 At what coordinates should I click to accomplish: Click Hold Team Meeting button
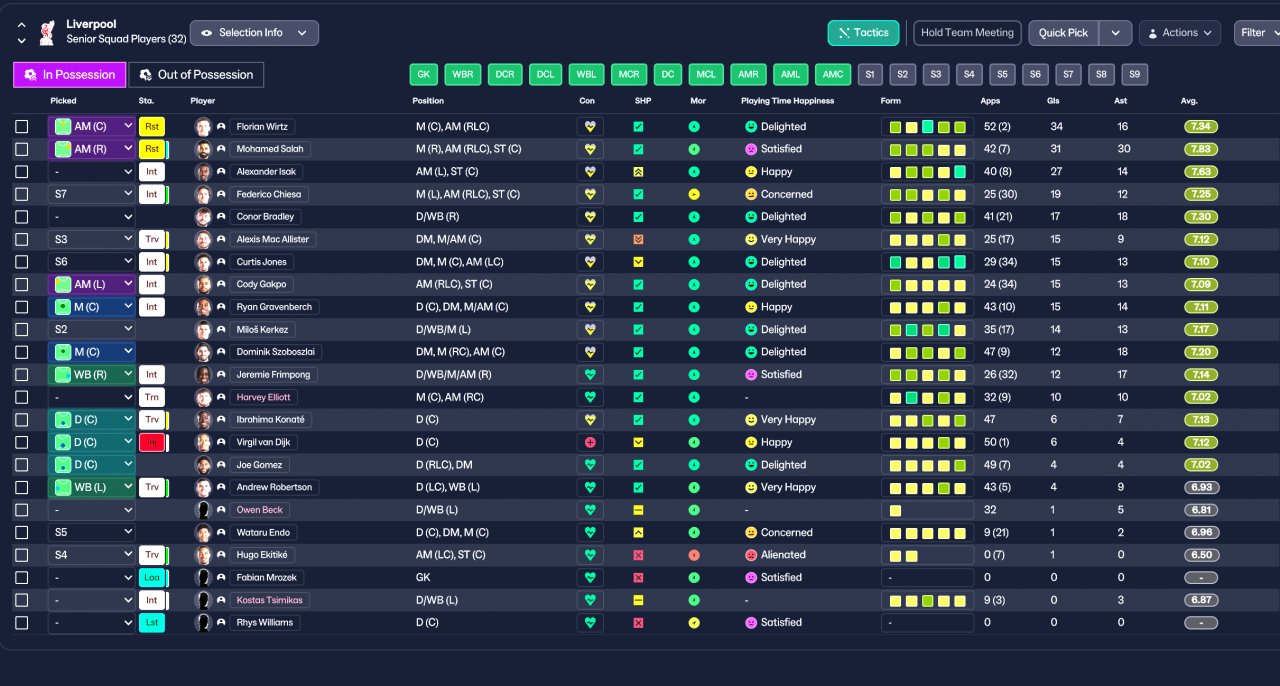pos(968,33)
